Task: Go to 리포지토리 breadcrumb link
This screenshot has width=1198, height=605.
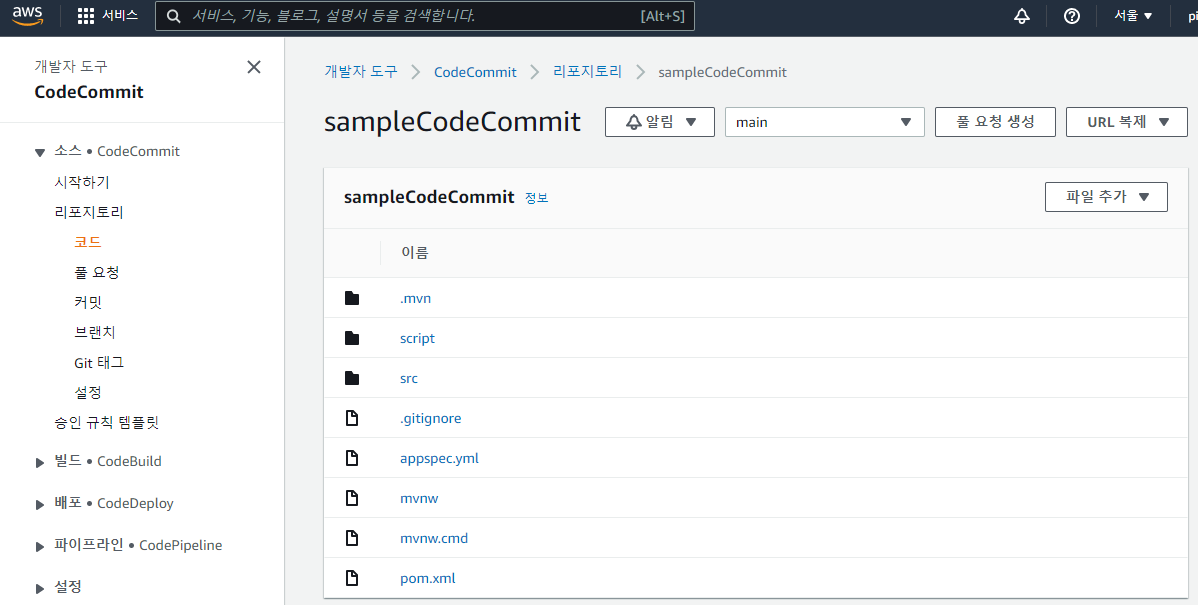Action: click(588, 72)
